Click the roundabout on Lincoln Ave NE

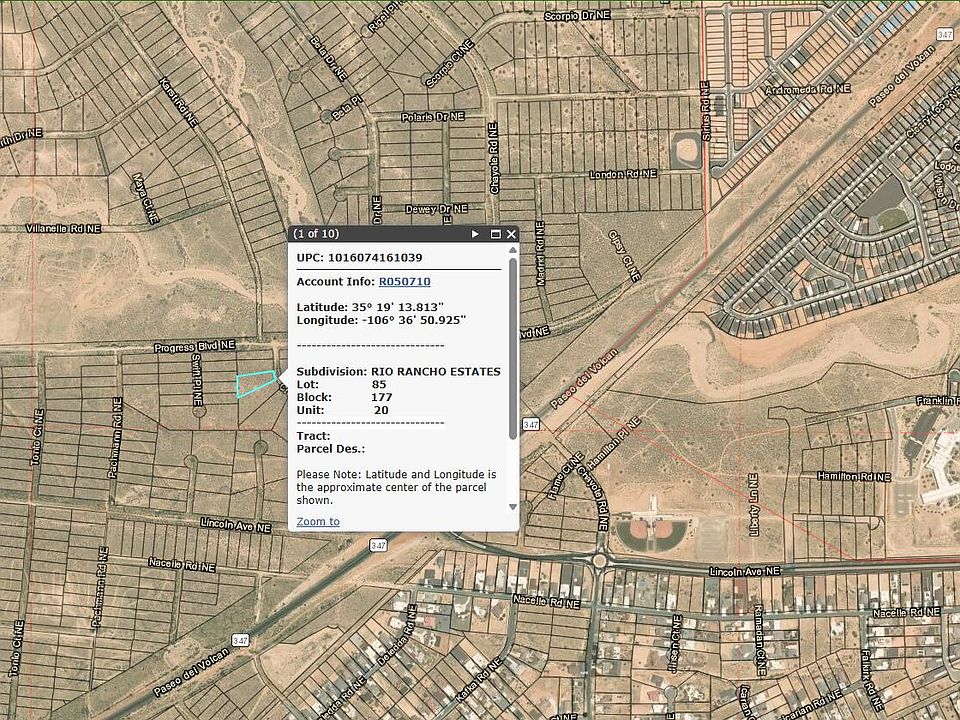coord(598,561)
